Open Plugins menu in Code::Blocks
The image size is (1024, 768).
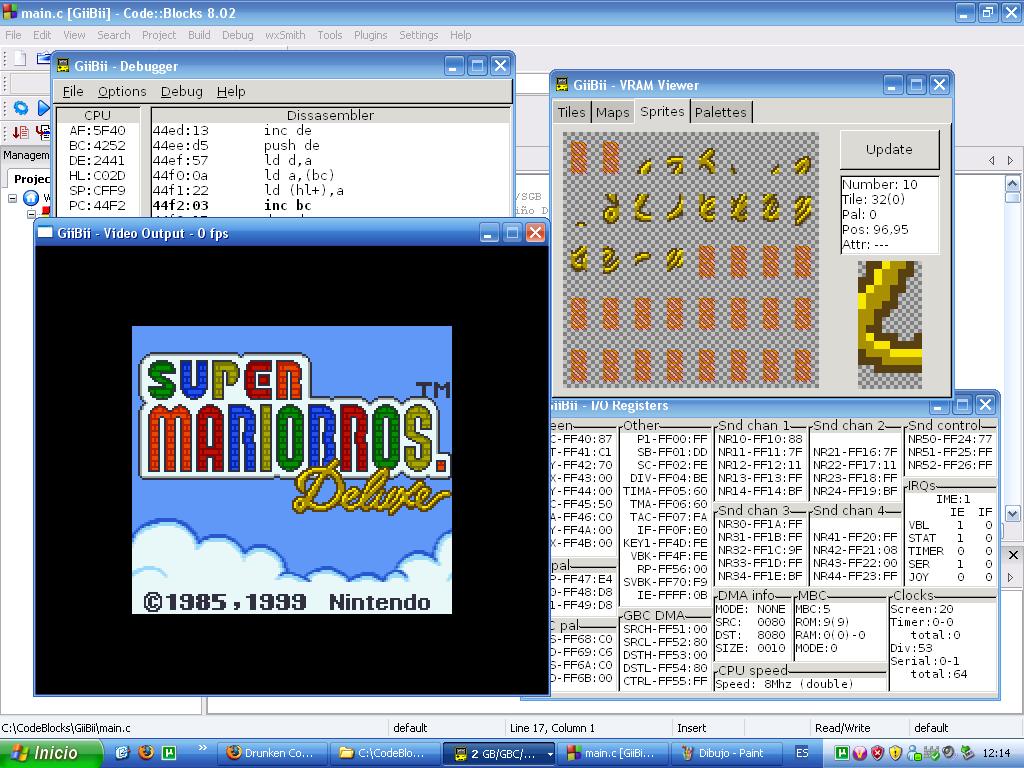[370, 35]
